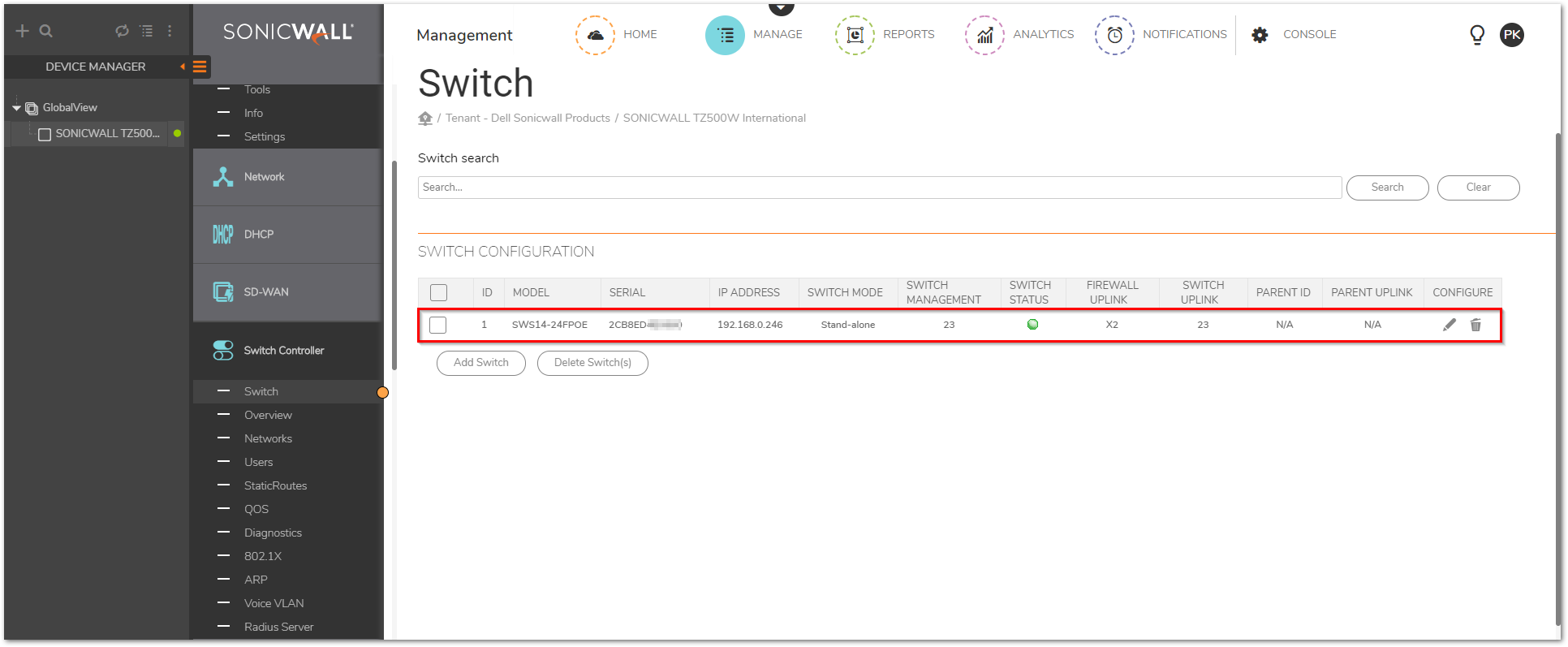Open the Switch Controller menu section
Viewport: 1568px width, 647px height.
(x=287, y=351)
